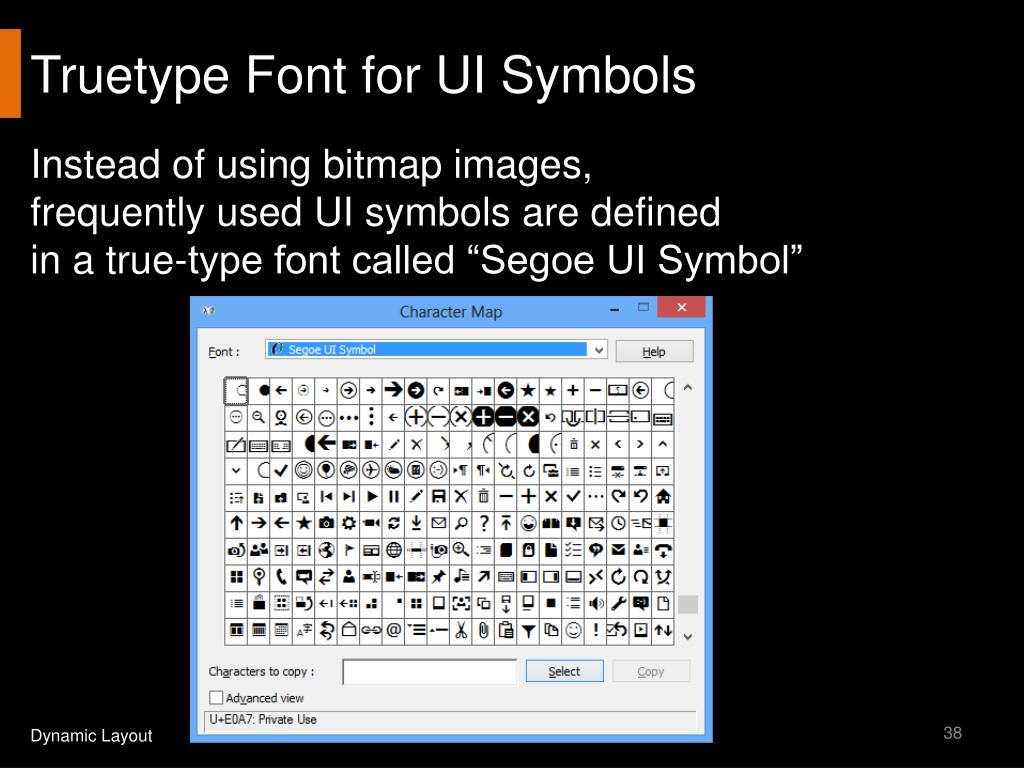Image resolution: width=1024 pixels, height=768 pixels.
Task: Select the download arrow glyph
Action: coord(416,522)
